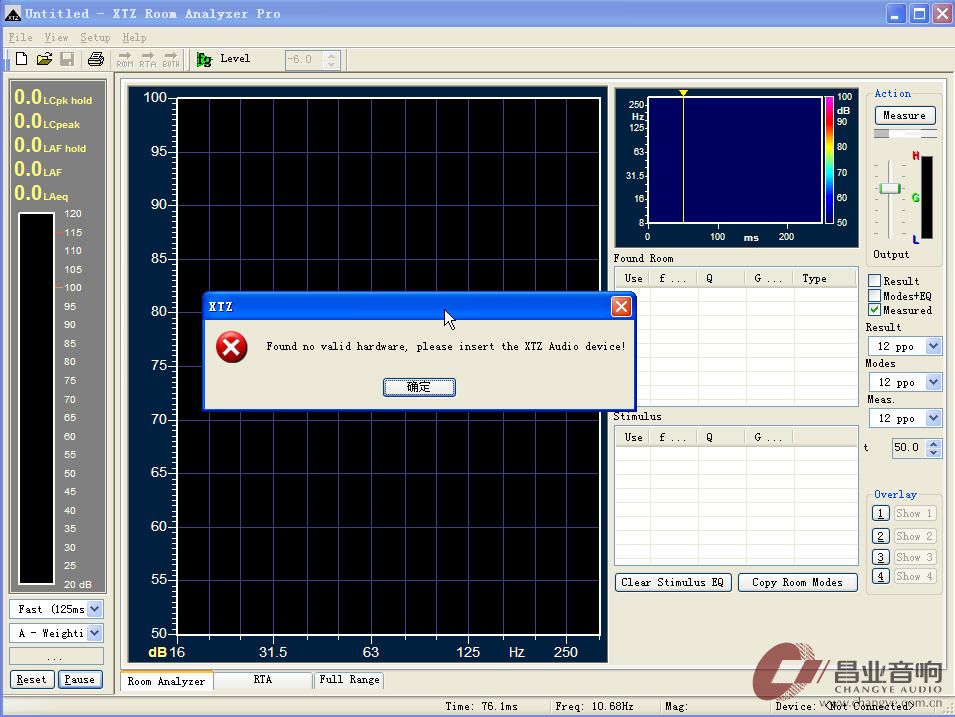
Task: Toggle overlay 4 button
Action: click(x=881, y=576)
